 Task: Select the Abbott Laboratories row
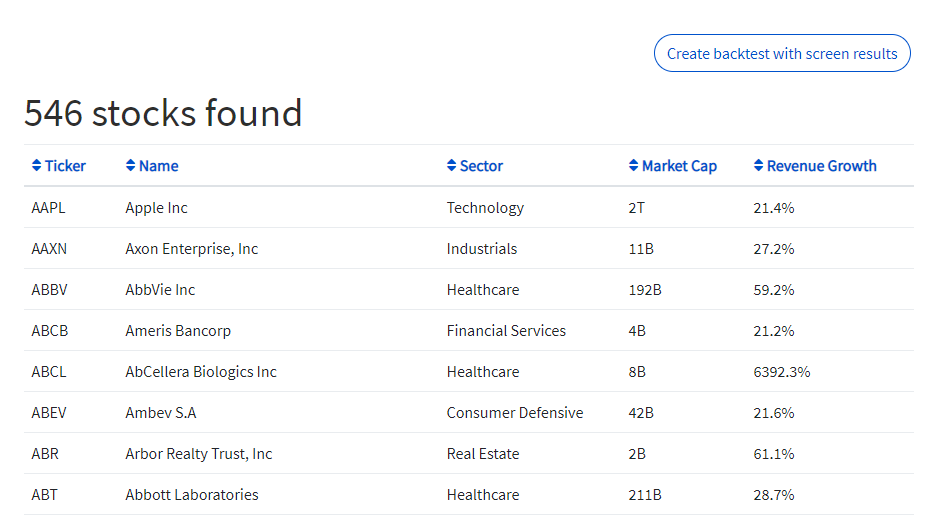tap(469, 494)
